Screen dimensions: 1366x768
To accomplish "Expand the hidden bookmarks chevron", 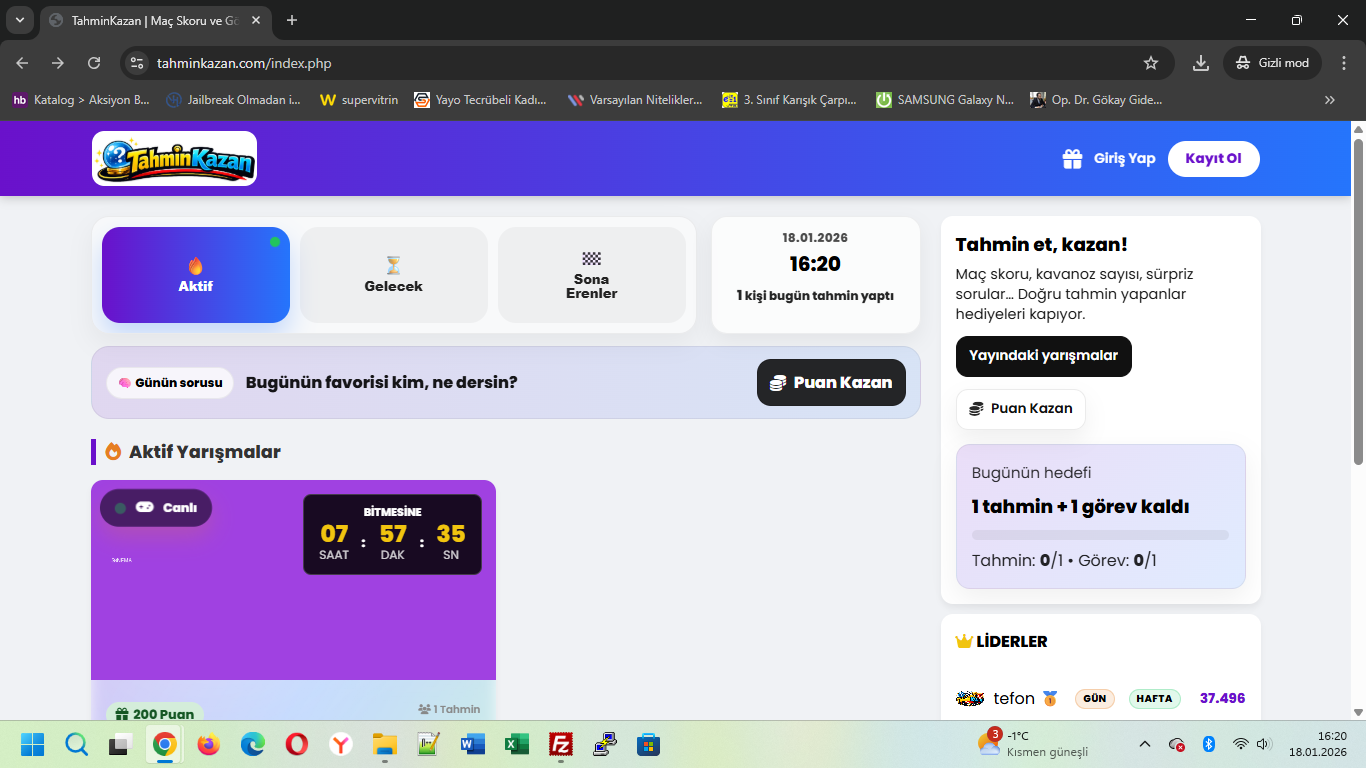I will pyautogui.click(x=1329, y=100).
